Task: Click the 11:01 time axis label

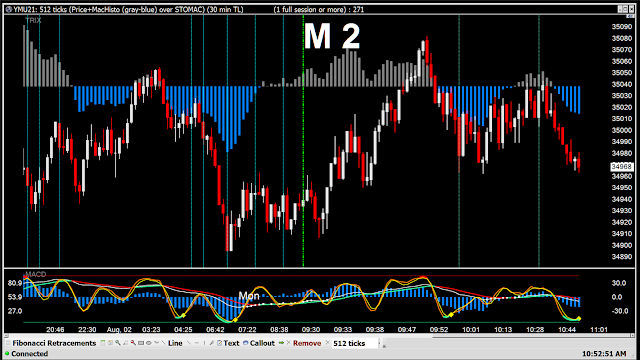Action: coord(599,329)
